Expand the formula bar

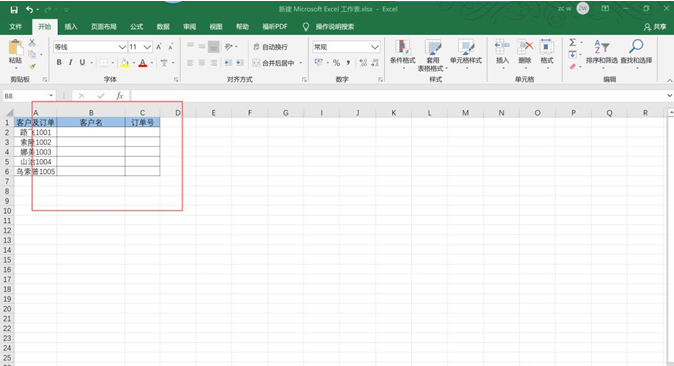tap(669, 95)
